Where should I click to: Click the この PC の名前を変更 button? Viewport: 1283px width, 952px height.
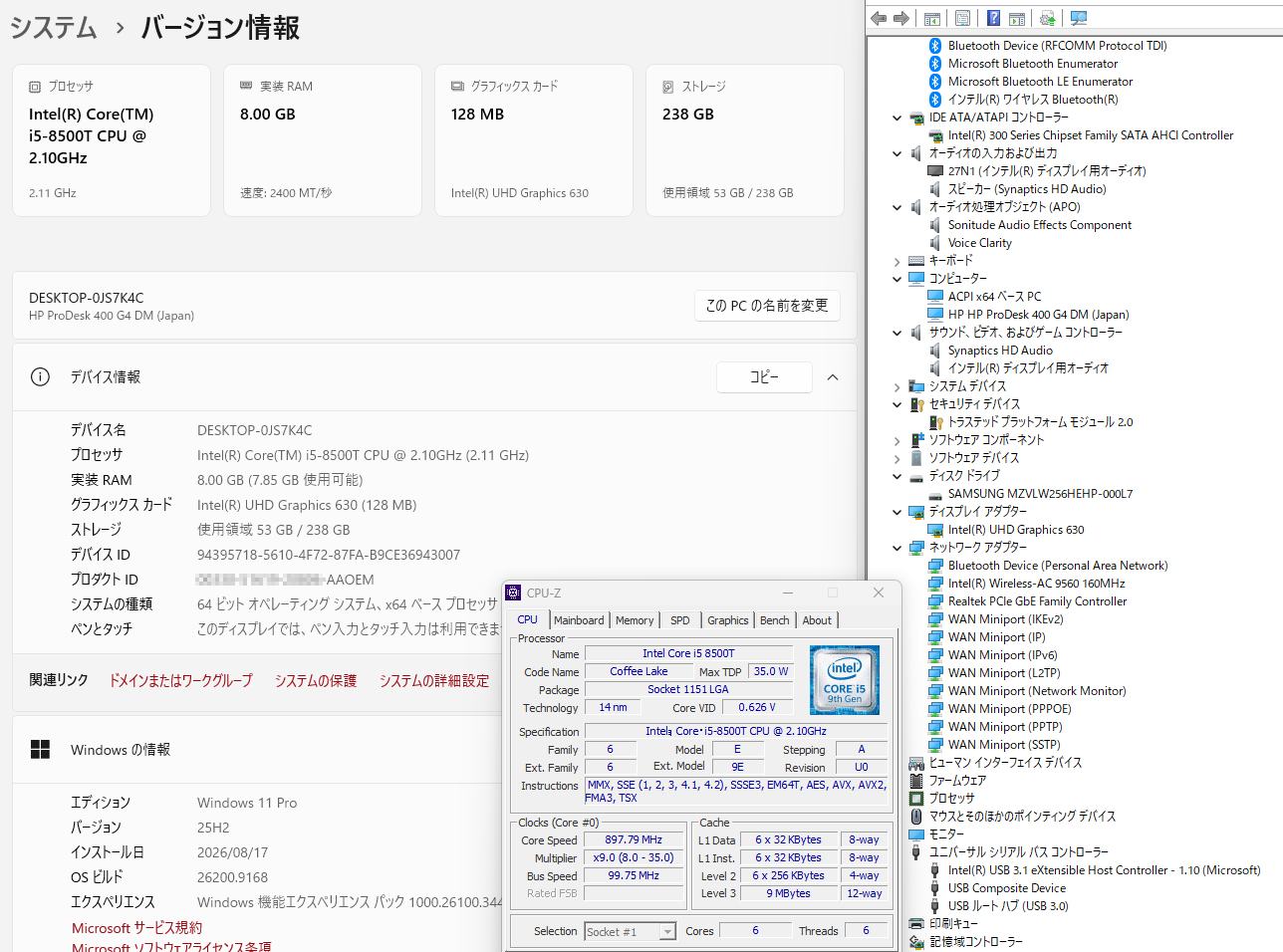pyautogui.click(x=767, y=306)
